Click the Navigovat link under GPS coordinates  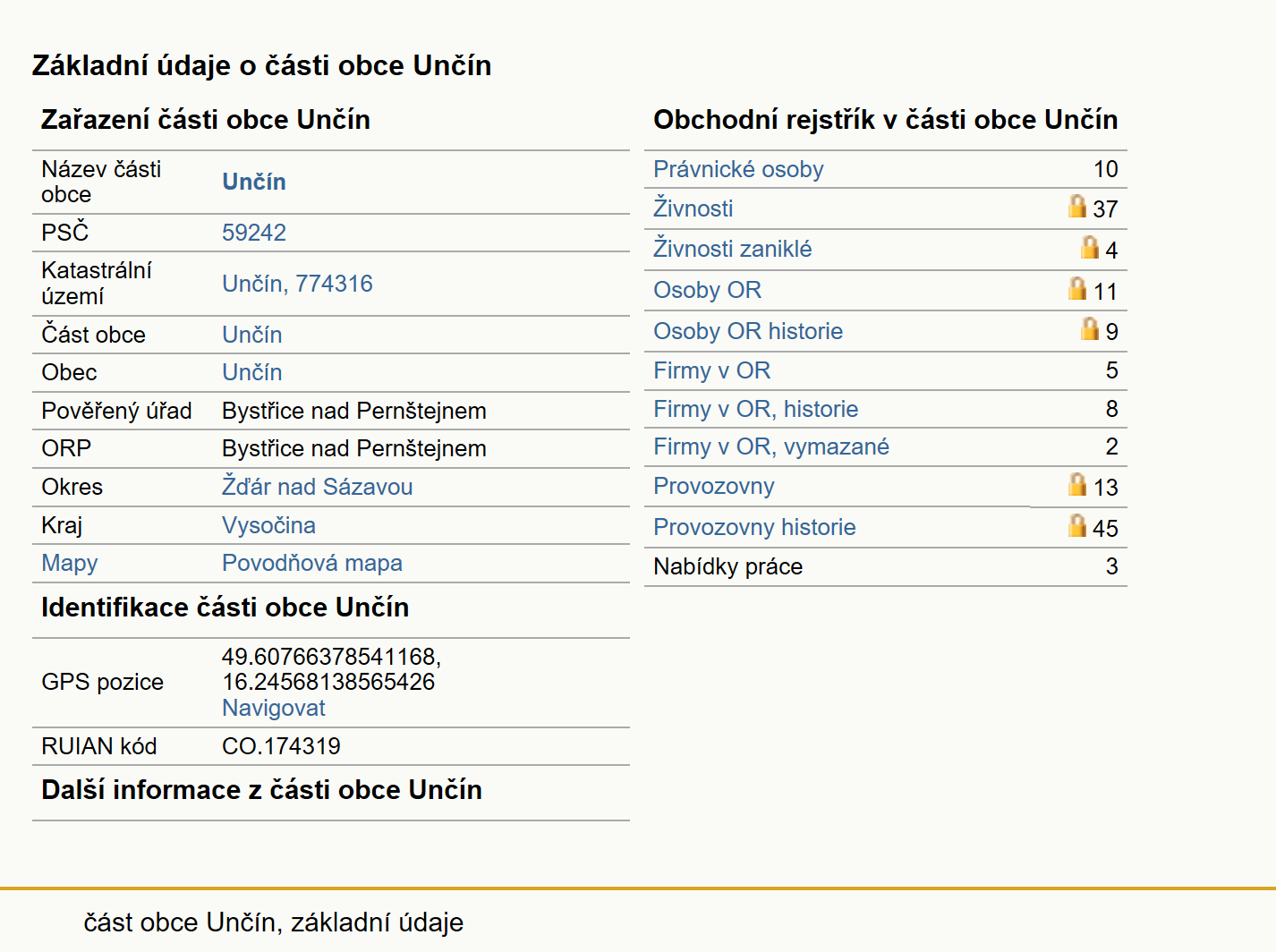pos(274,708)
